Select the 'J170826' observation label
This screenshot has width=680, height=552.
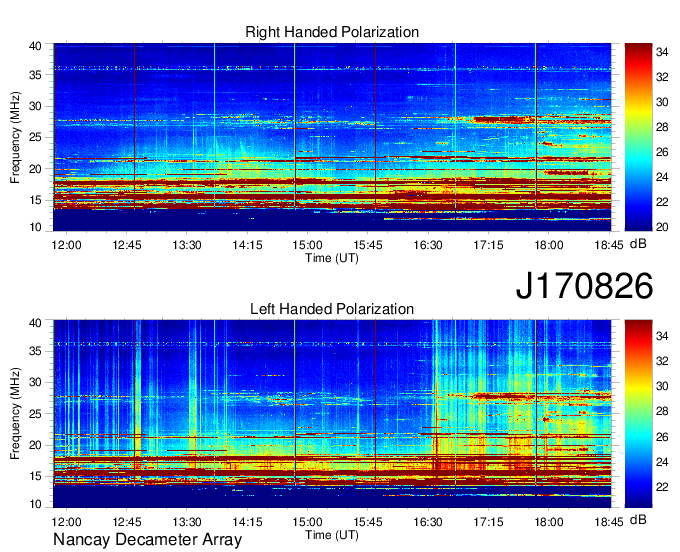pyautogui.click(x=584, y=285)
